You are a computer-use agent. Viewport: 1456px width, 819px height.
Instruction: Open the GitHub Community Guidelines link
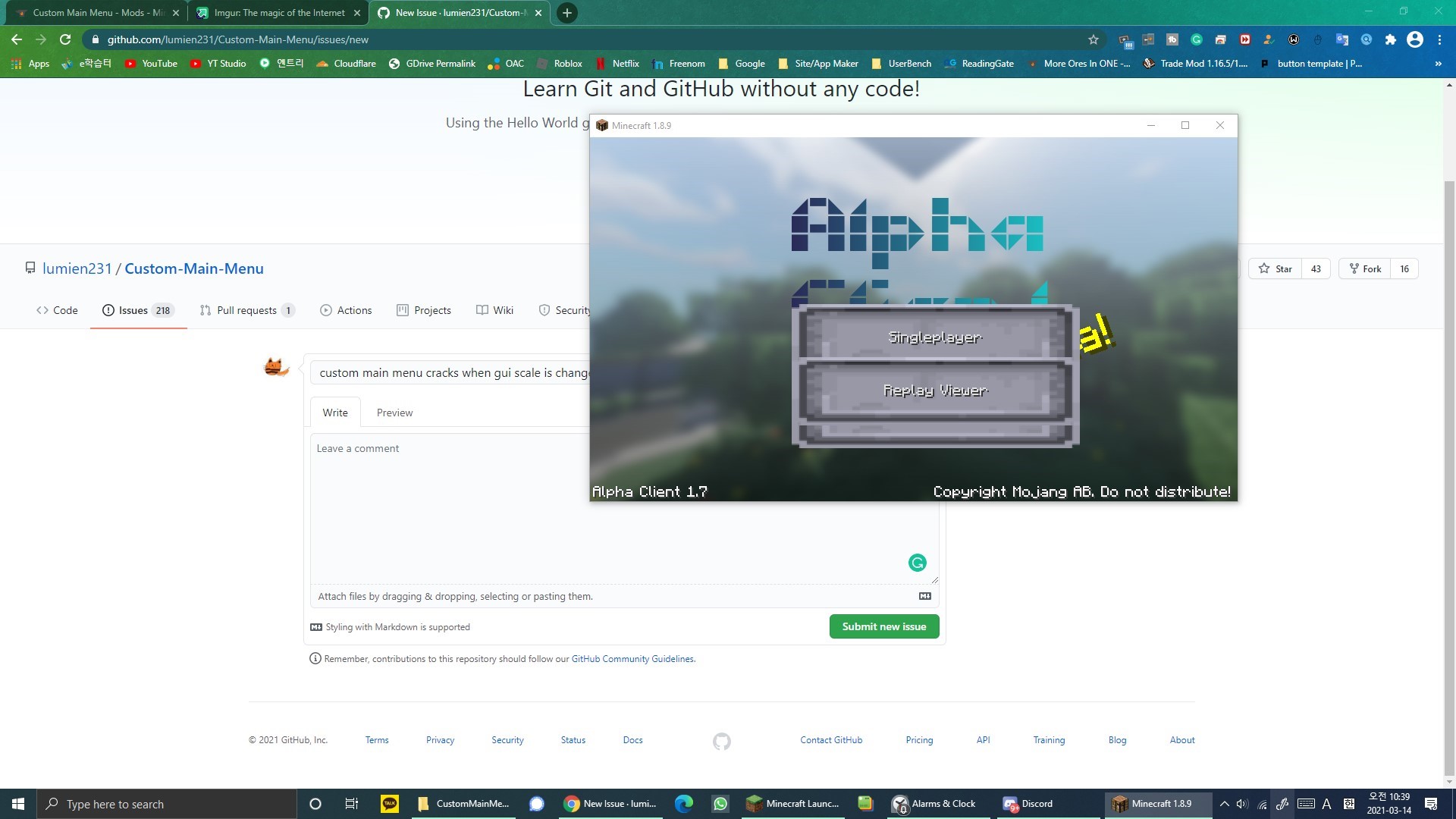(632, 658)
